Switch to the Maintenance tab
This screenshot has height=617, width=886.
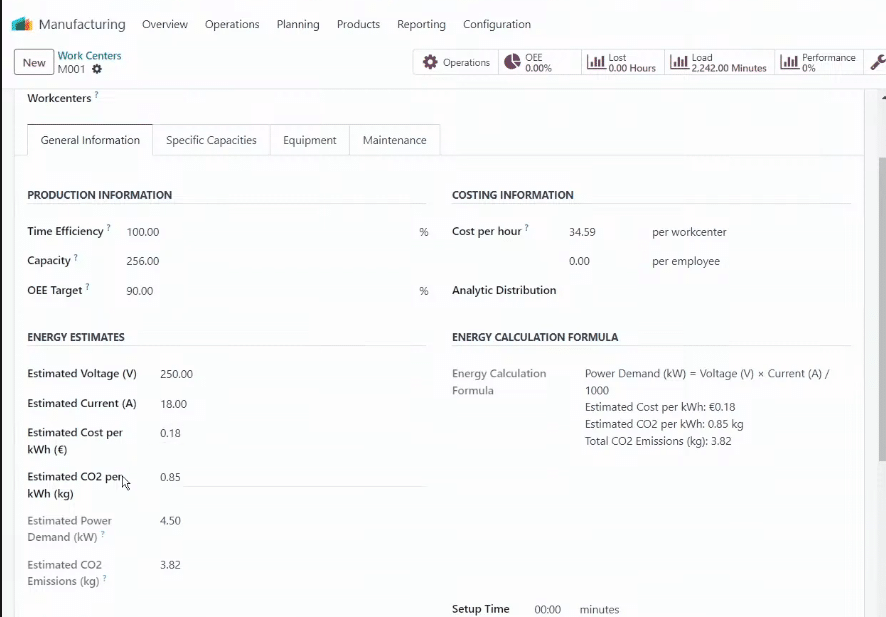coord(394,140)
